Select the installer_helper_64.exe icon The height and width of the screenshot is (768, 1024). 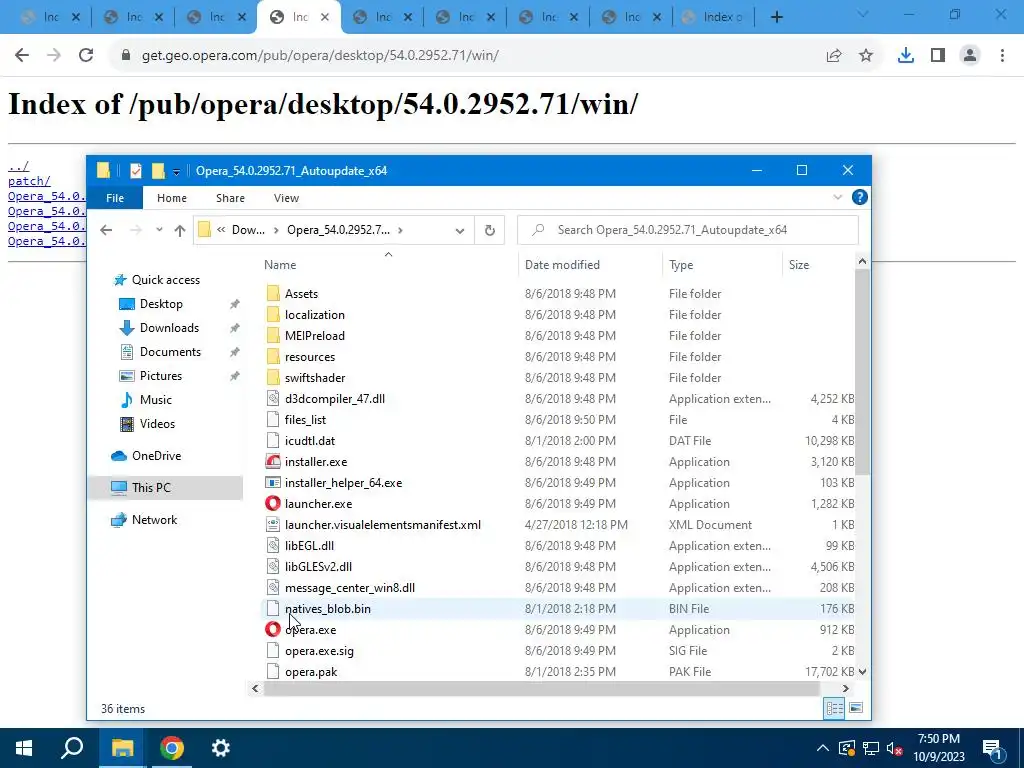[x=273, y=483]
